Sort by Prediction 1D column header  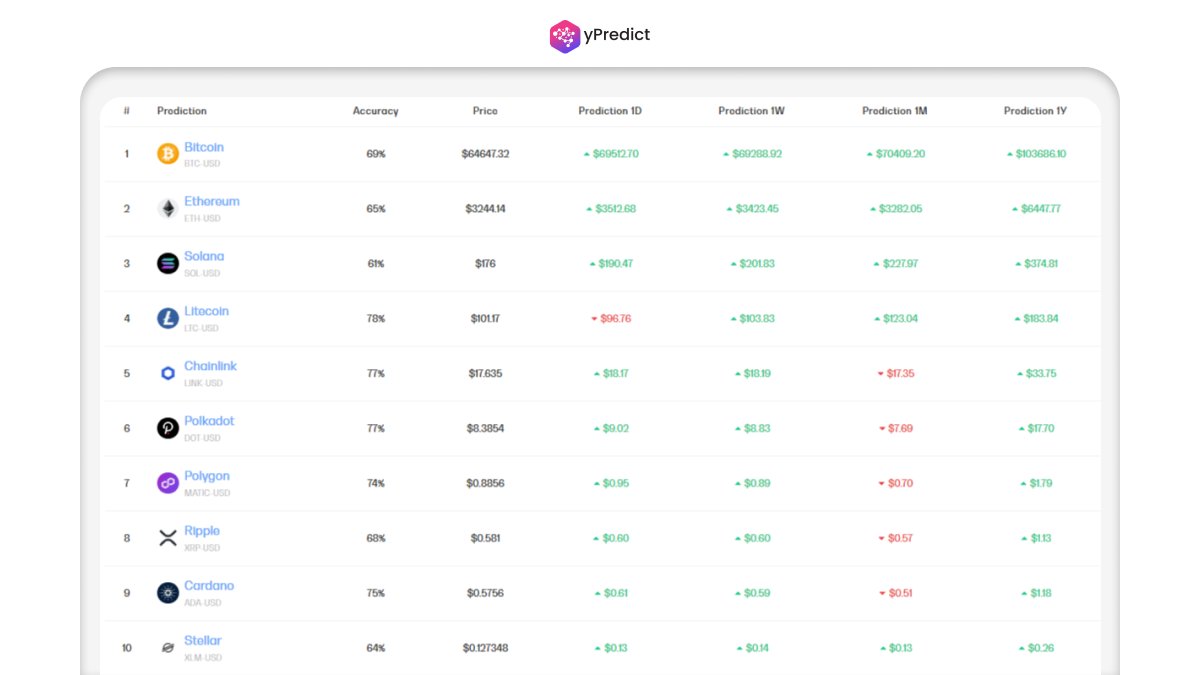point(610,111)
